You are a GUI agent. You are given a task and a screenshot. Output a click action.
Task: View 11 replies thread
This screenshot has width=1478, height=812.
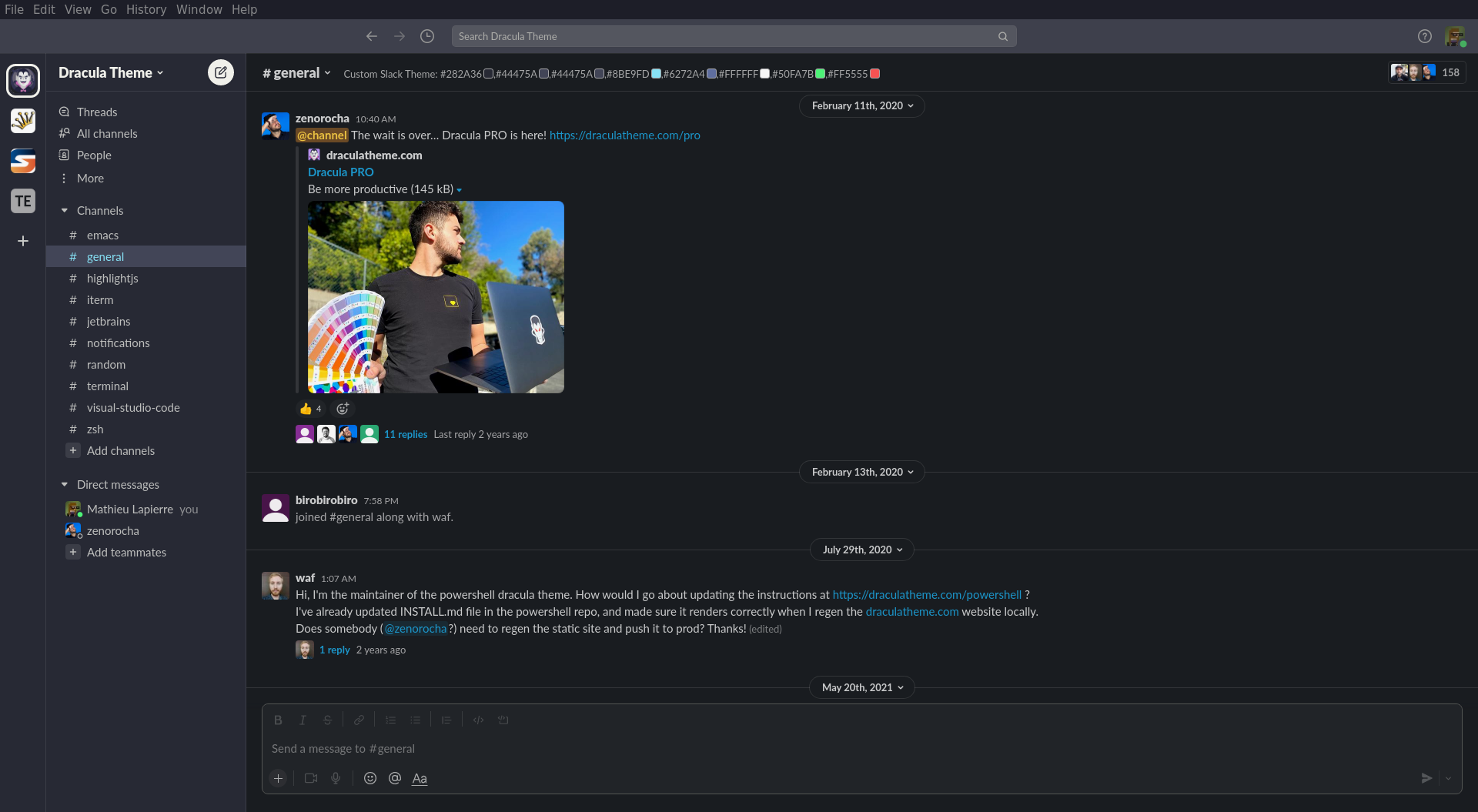click(406, 434)
